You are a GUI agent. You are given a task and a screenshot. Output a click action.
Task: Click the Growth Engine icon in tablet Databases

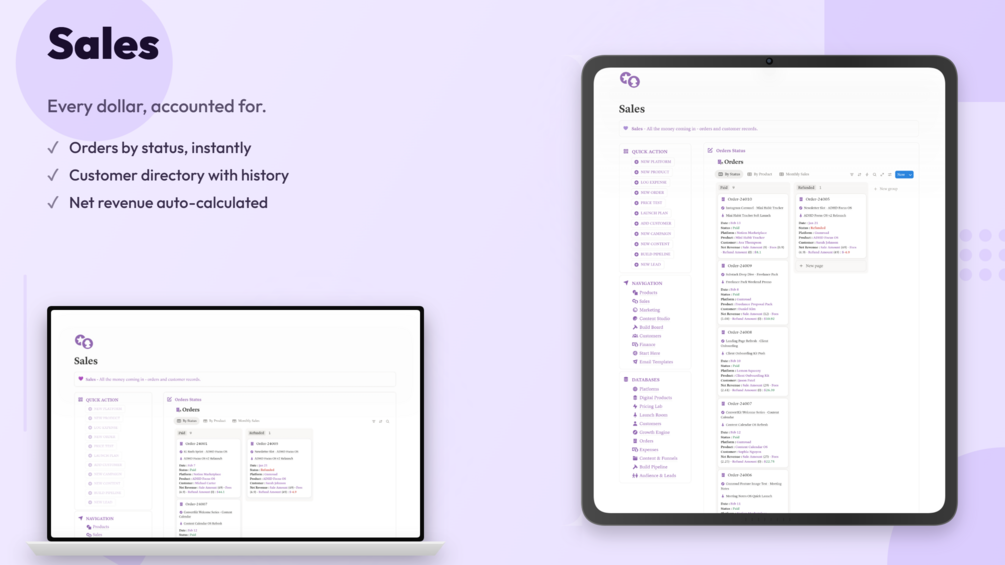pyautogui.click(x=635, y=432)
